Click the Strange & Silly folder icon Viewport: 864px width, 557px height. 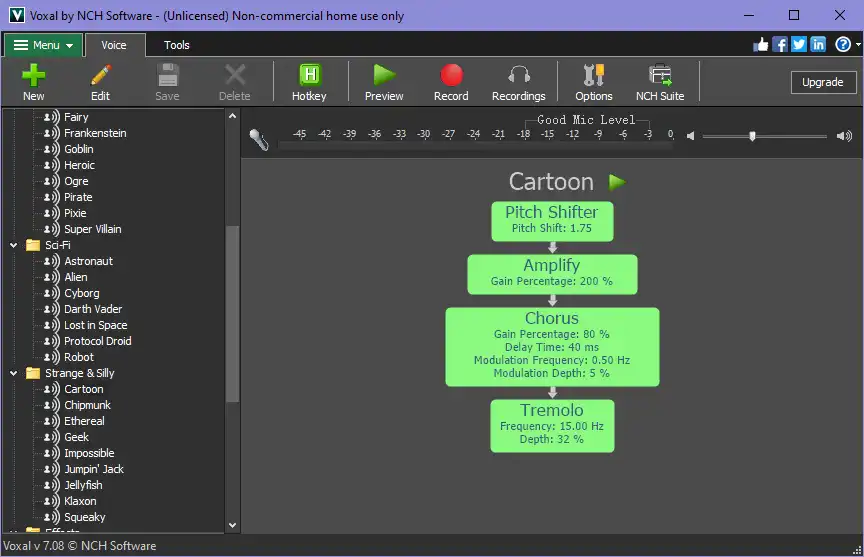pyautogui.click(x=33, y=373)
